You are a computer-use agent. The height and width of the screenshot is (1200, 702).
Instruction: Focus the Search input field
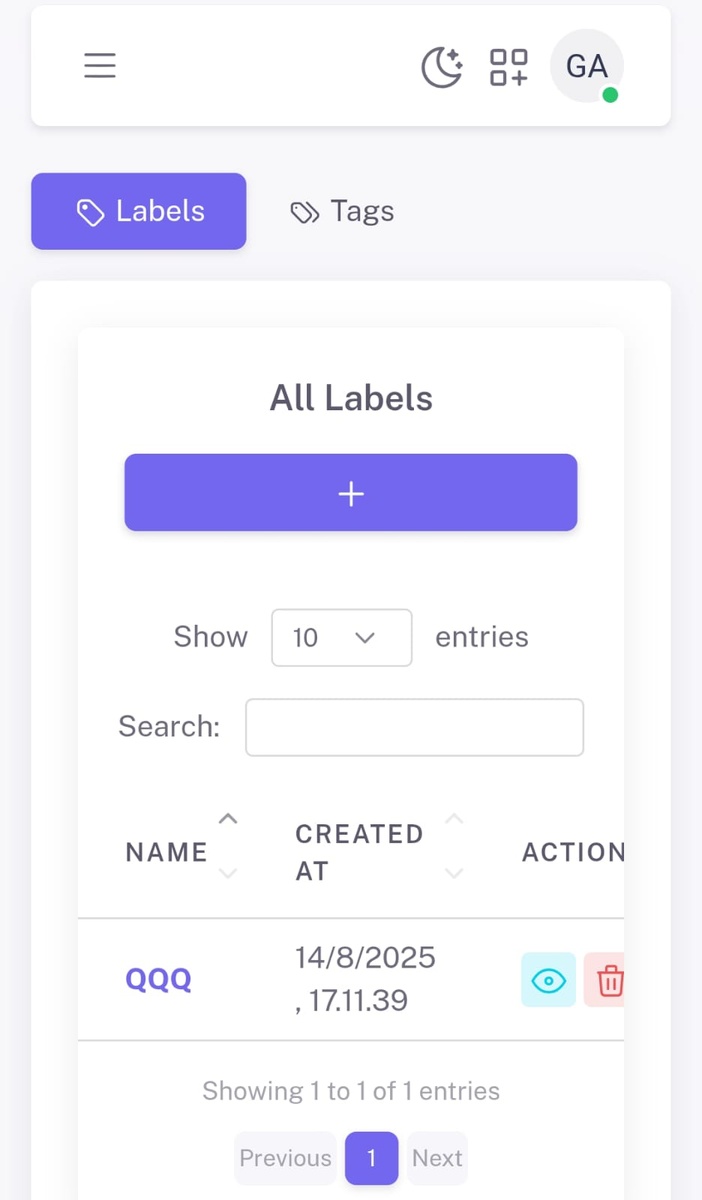(x=414, y=727)
